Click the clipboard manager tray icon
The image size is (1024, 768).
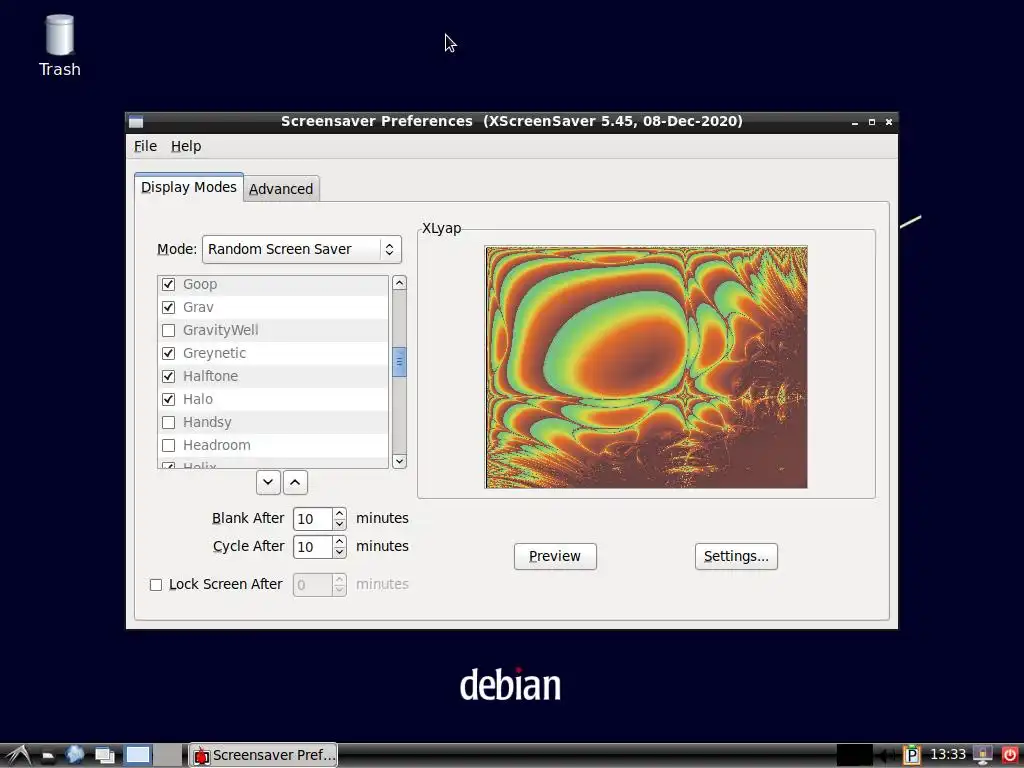coord(912,755)
